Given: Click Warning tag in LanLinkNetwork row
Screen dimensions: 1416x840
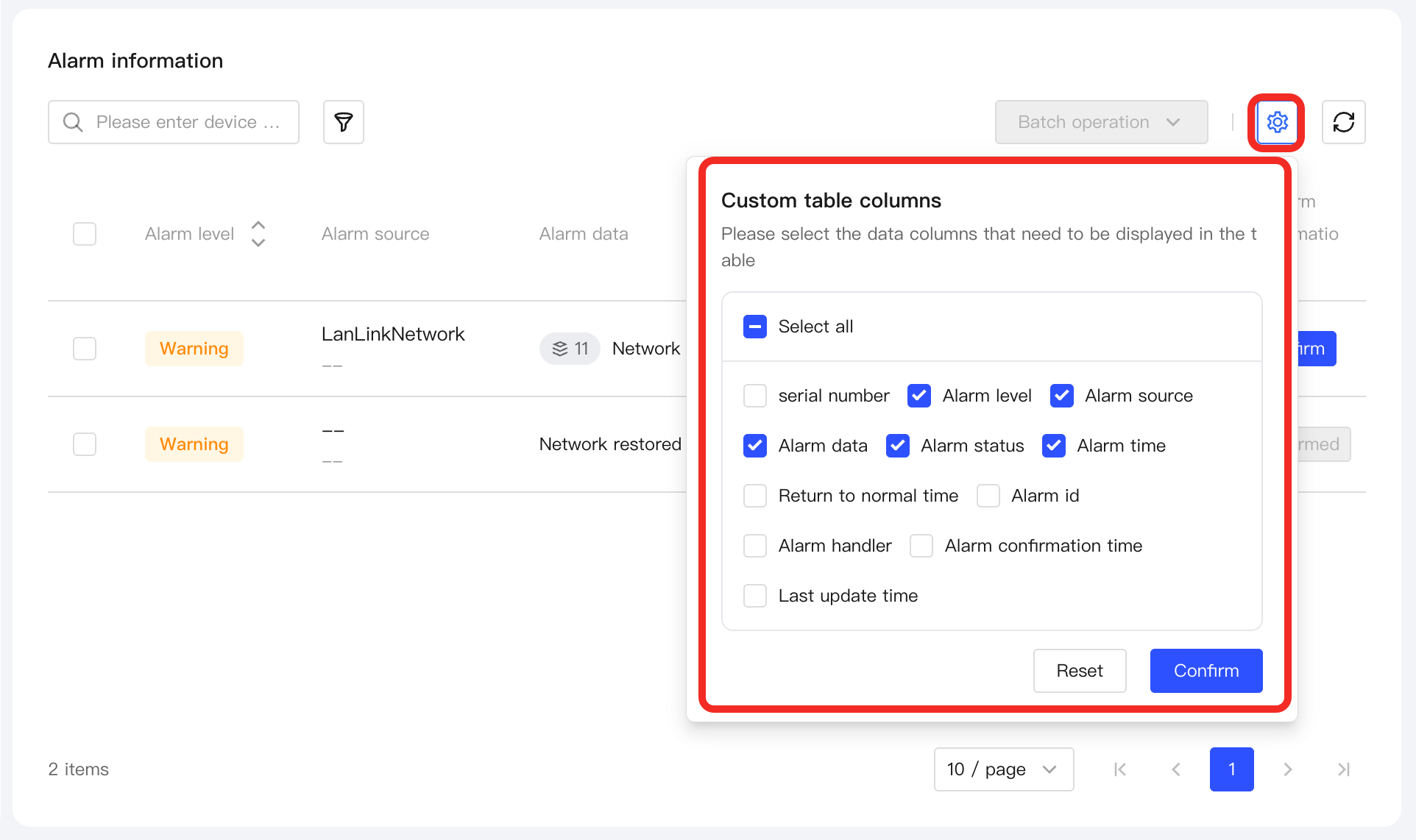Looking at the screenshot, I should click(x=194, y=349).
